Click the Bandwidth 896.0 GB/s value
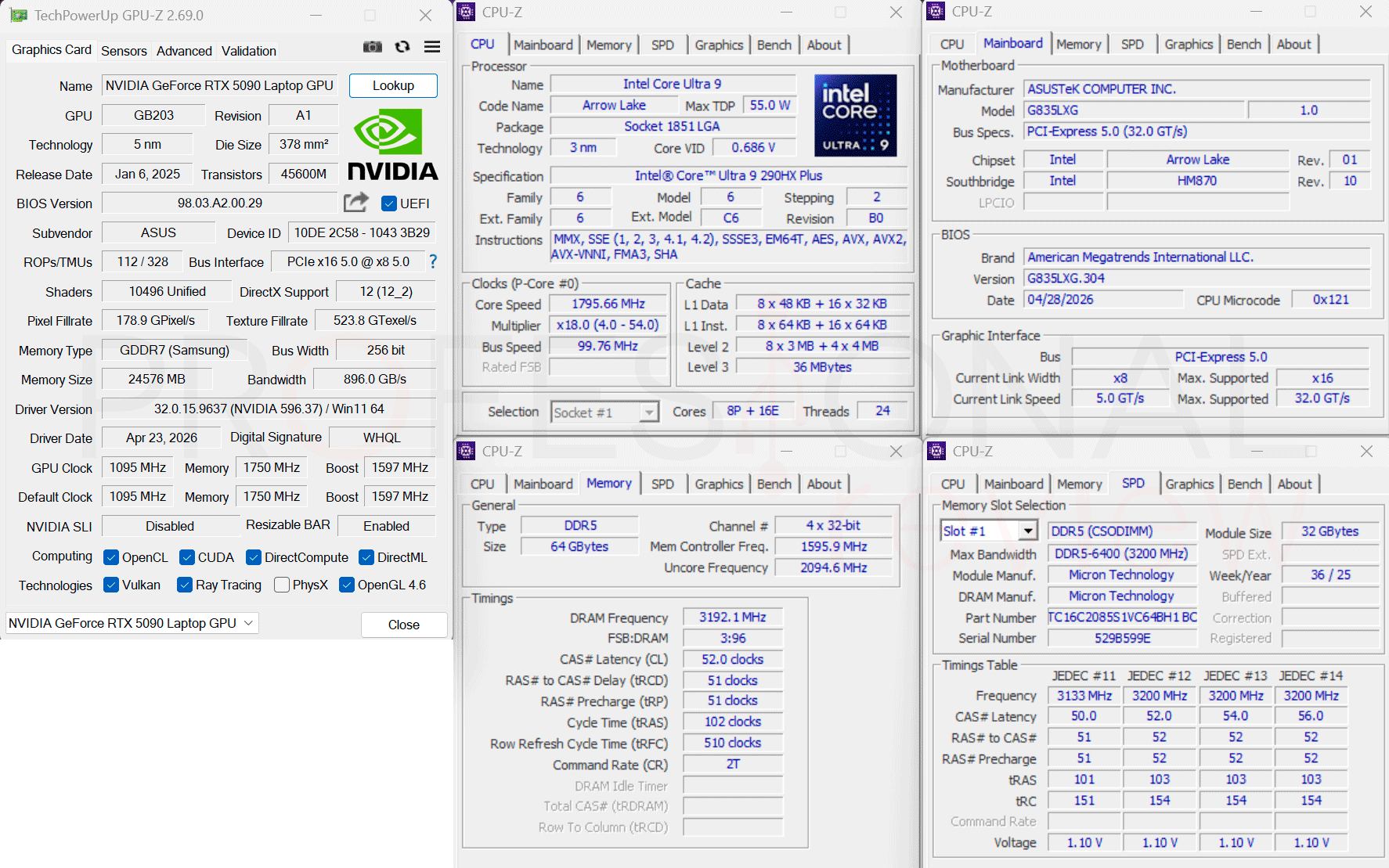Image resolution: width=1389 pixels, height=868 pixels. pyautogui.click(x=375, y=379)
